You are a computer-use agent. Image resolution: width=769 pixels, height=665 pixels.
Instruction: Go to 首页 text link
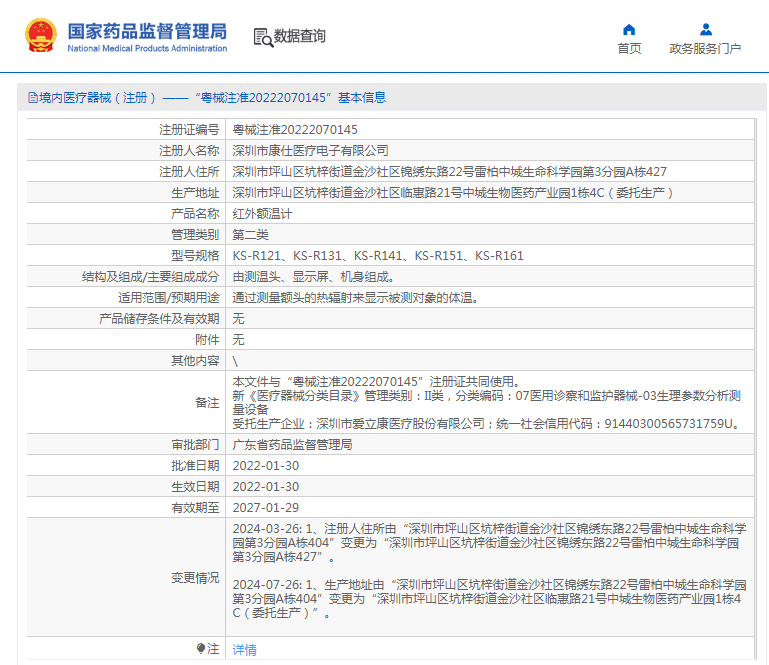tap(629, 49)
